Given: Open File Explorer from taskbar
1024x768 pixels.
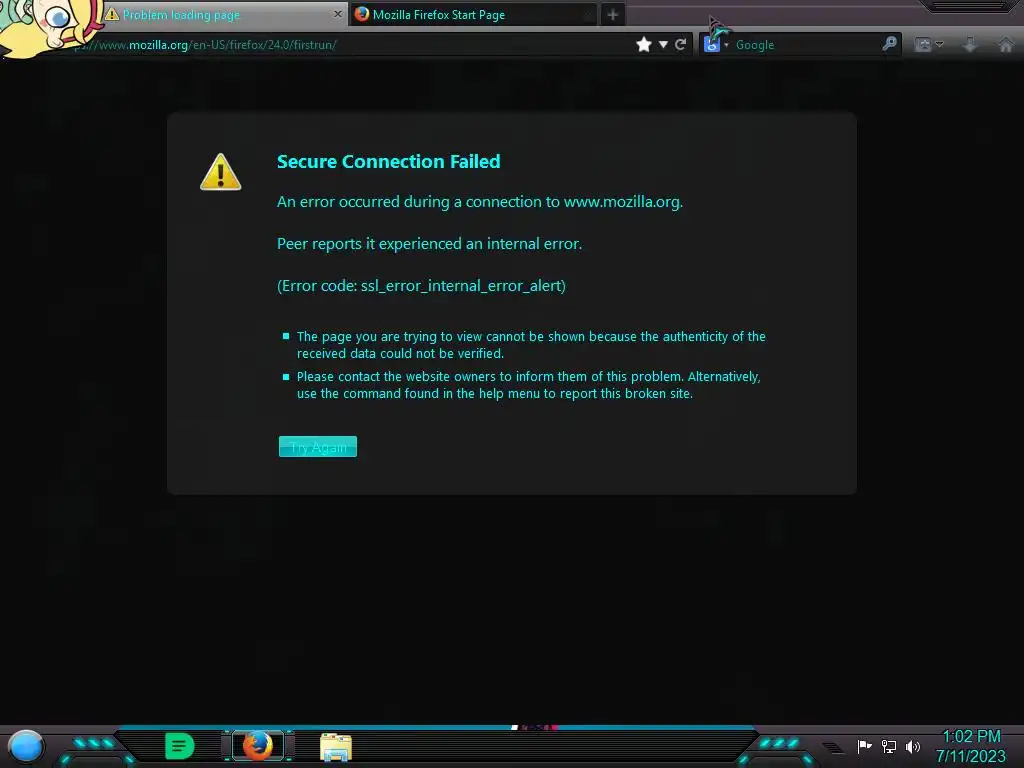Looking at the screenshot, I should click(336, 747).
